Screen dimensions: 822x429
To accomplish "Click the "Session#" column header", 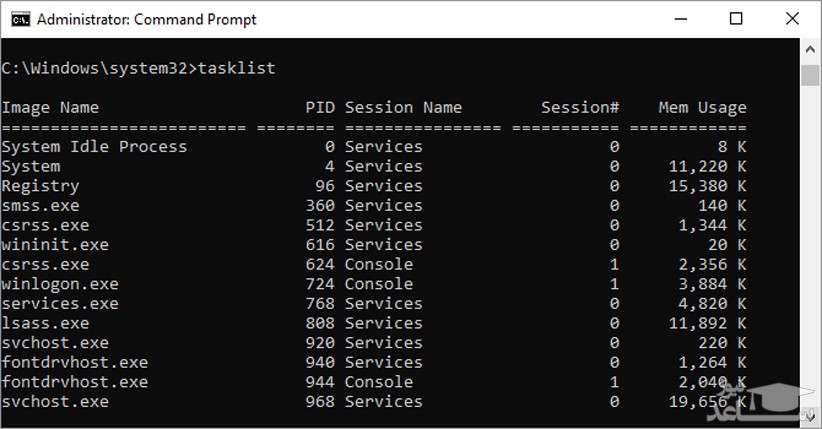I will 580,107.
